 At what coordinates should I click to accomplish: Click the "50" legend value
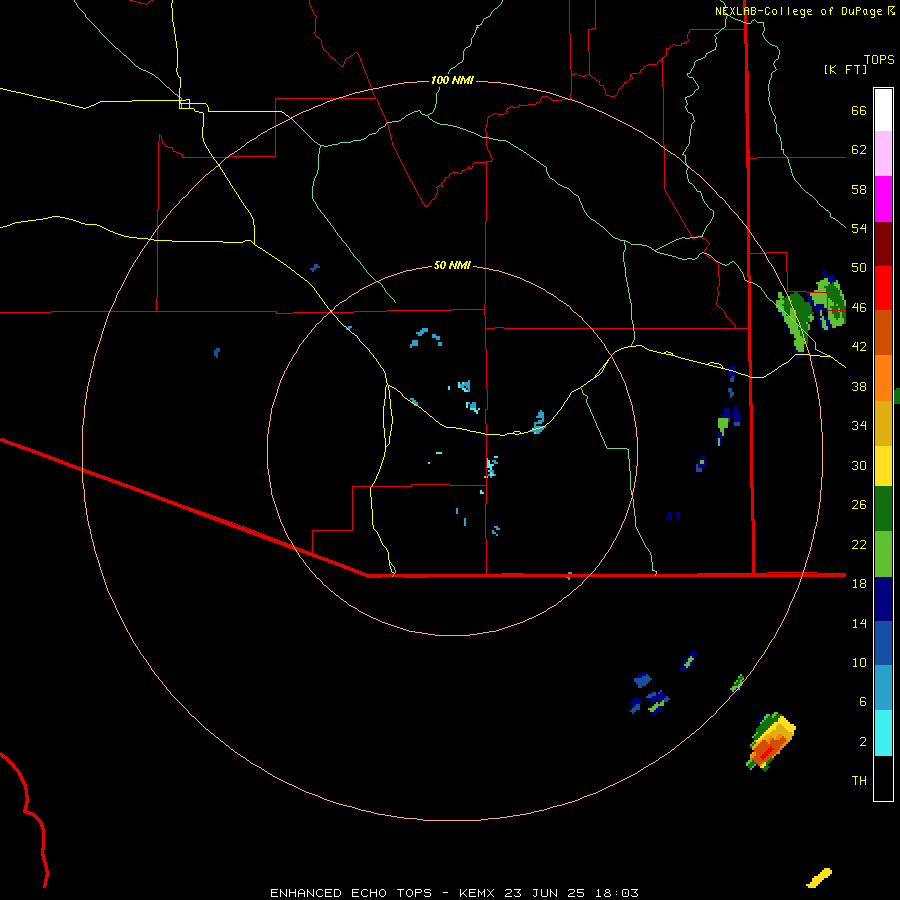coord(859,268)
